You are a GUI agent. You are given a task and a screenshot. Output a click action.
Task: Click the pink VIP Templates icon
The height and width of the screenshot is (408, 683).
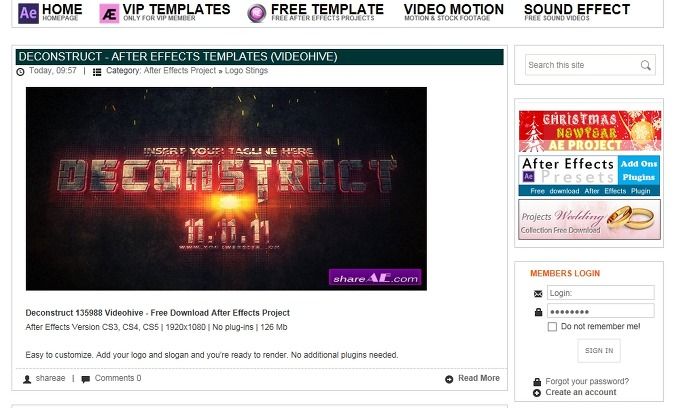[x=109, y=13]
